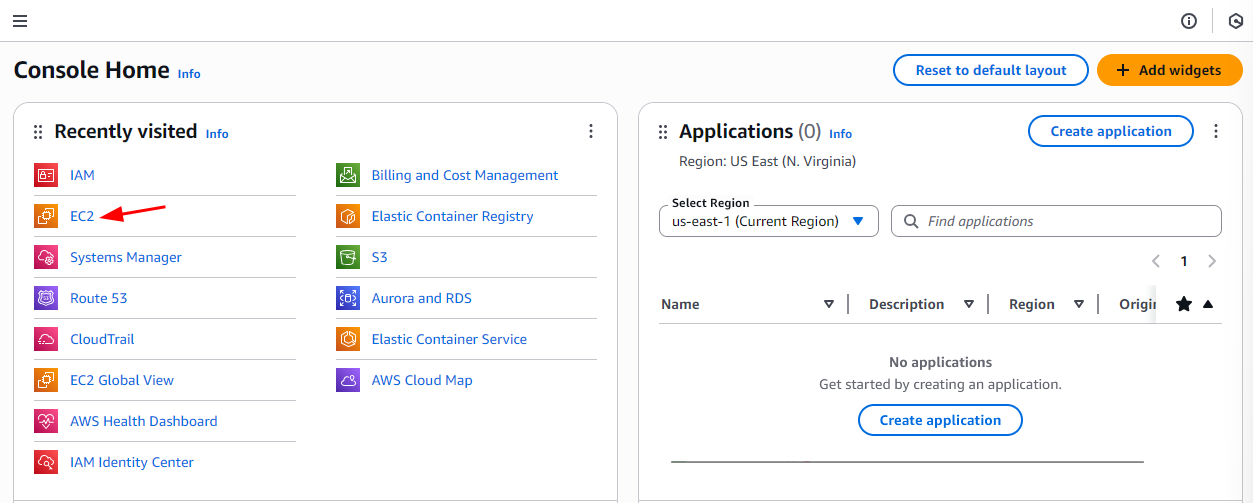Click the S3 bucket icon

point(348,257)
